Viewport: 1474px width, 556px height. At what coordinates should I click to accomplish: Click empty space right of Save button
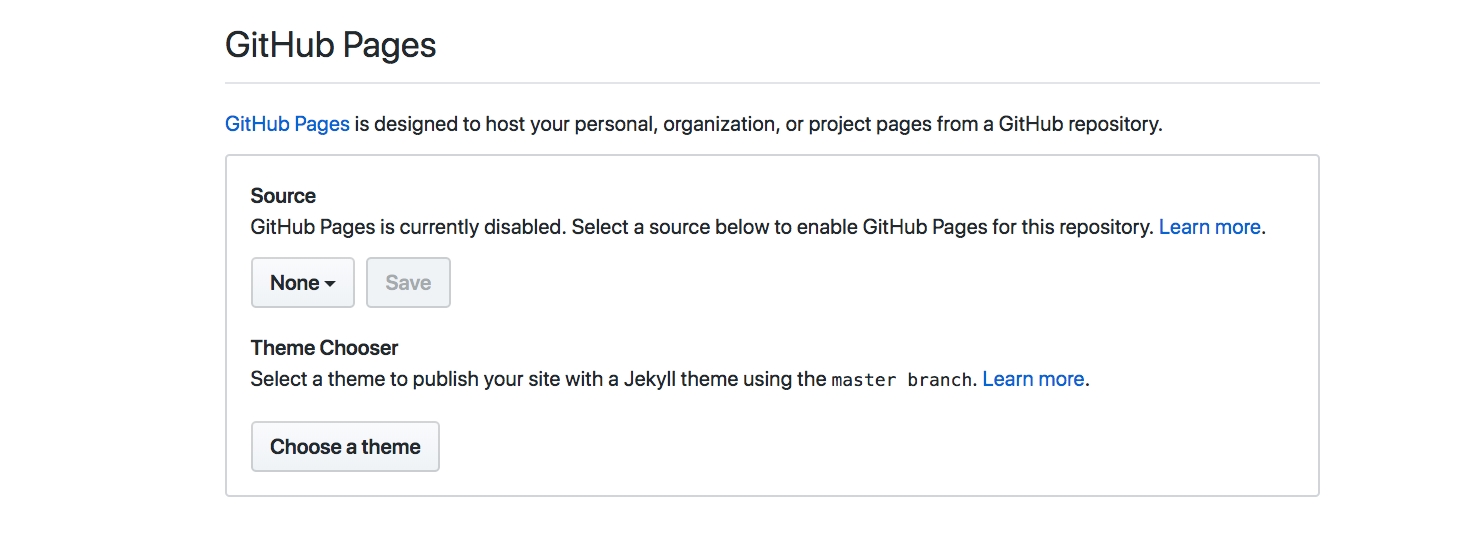[x=800, y=283]
